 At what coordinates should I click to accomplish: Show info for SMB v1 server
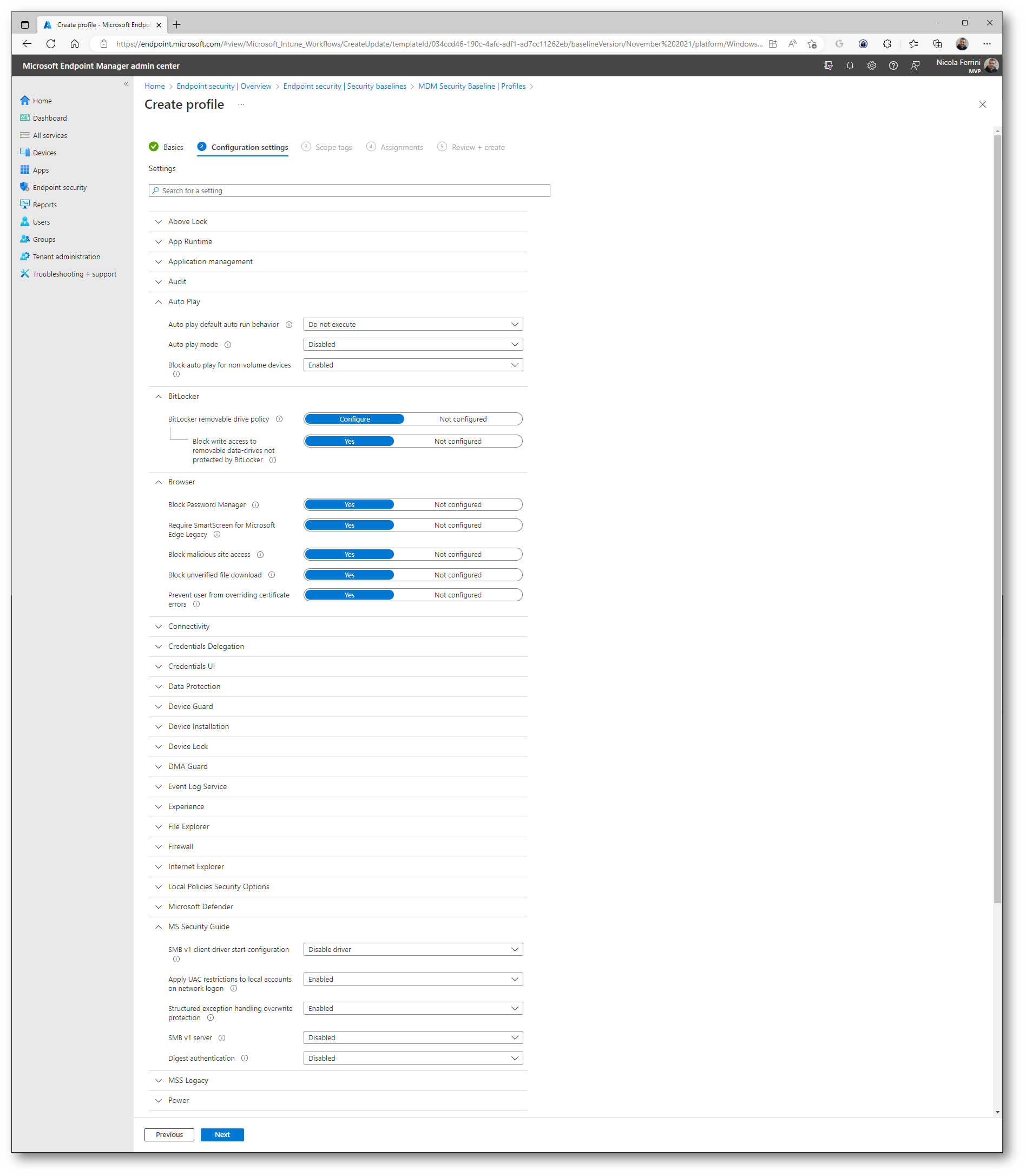pos(222,1038)
